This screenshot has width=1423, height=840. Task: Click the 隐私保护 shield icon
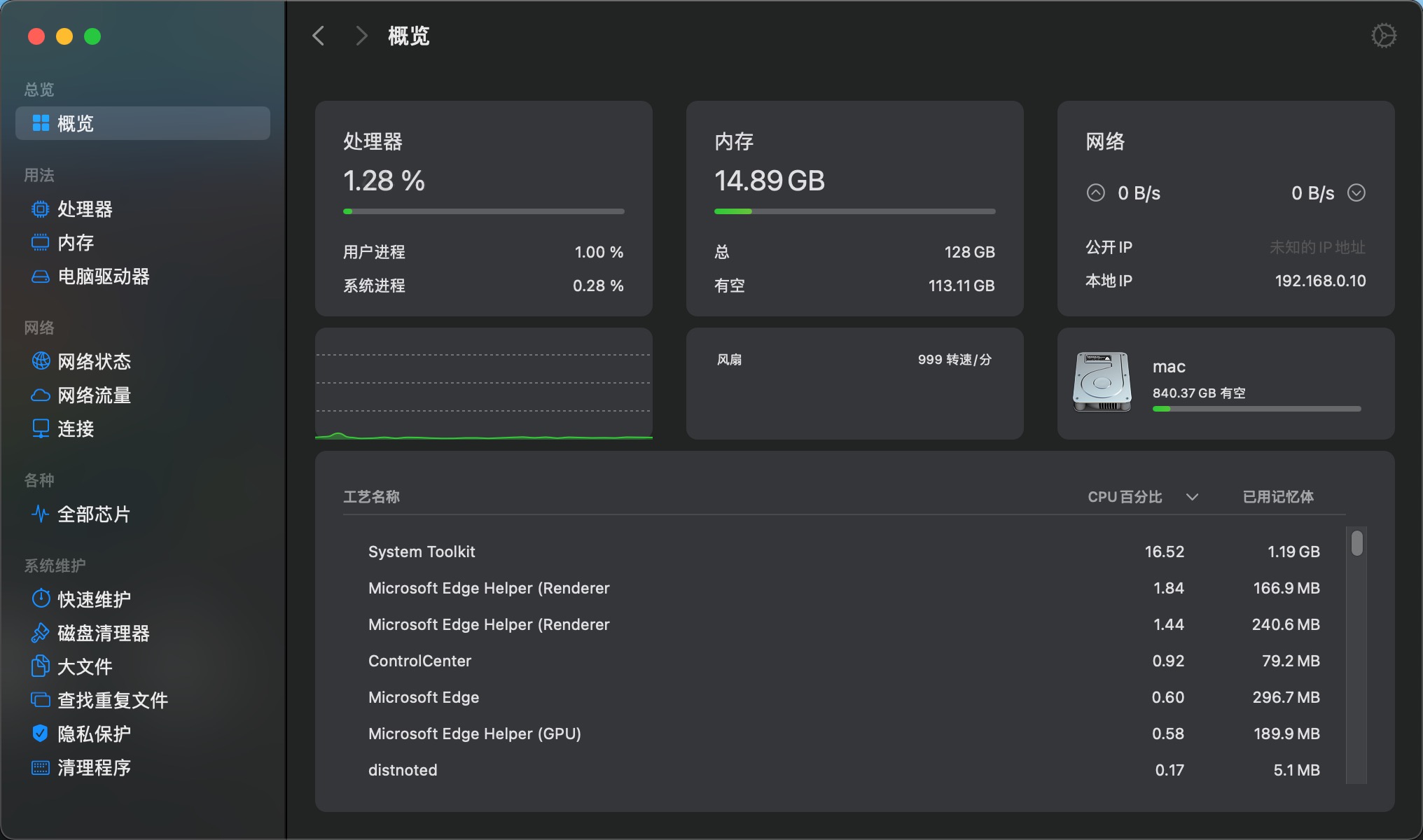pos(41,734)
